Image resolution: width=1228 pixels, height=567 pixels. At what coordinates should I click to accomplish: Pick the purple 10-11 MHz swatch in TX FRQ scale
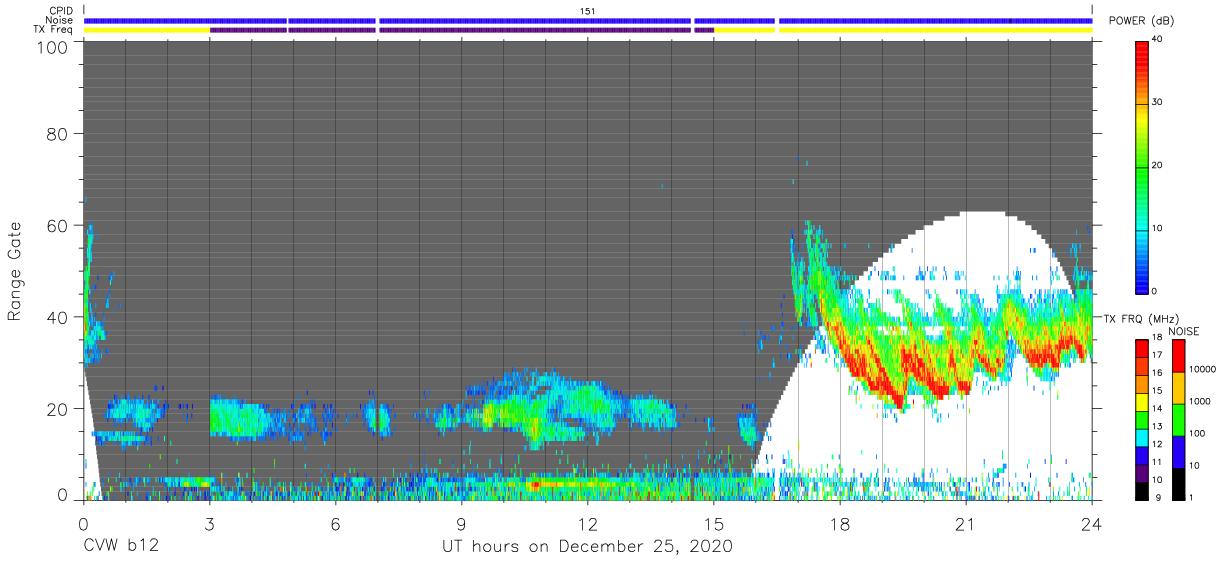click(1141, 471)
